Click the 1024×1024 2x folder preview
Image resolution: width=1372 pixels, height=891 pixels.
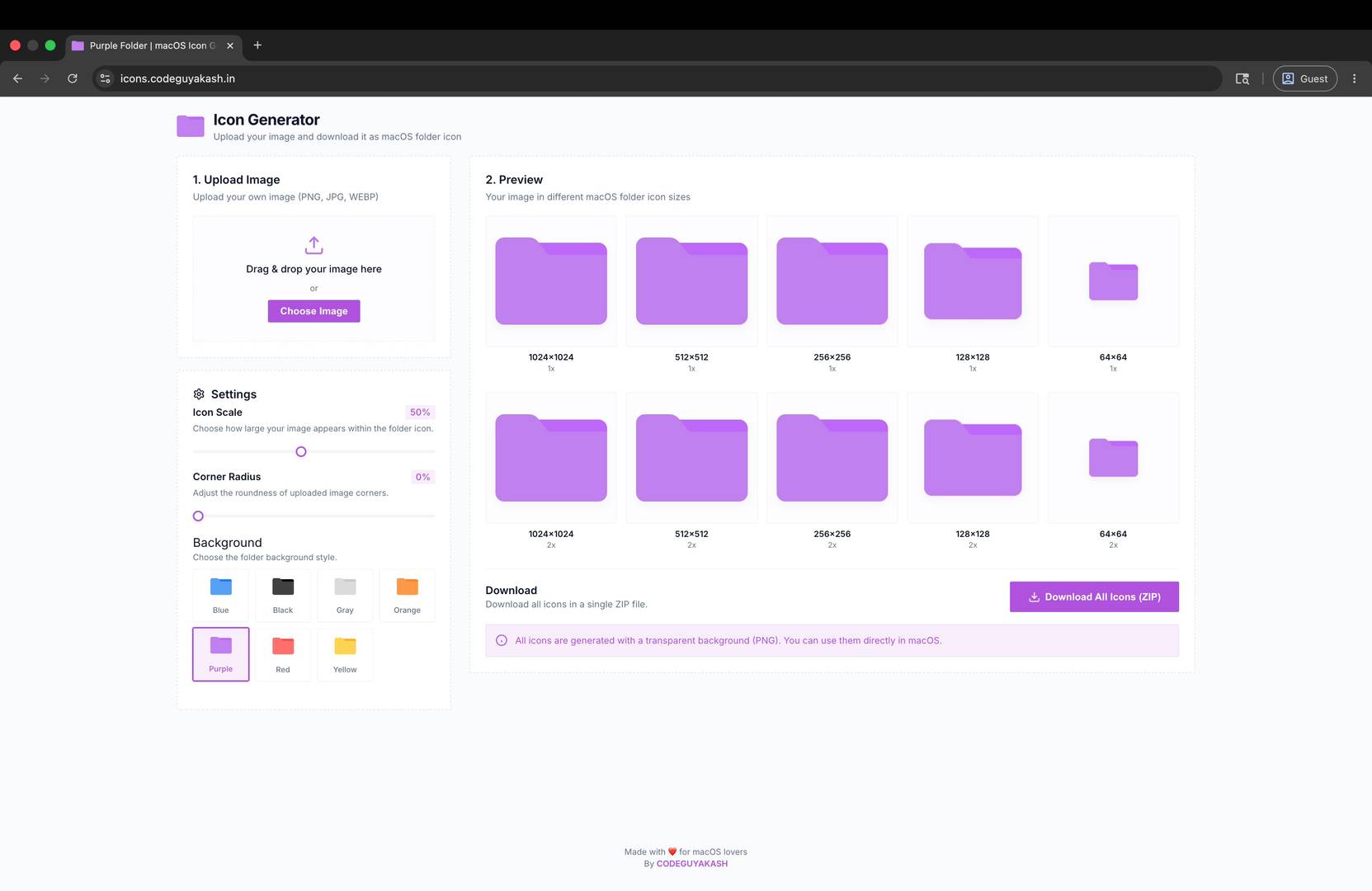point(551,458)
